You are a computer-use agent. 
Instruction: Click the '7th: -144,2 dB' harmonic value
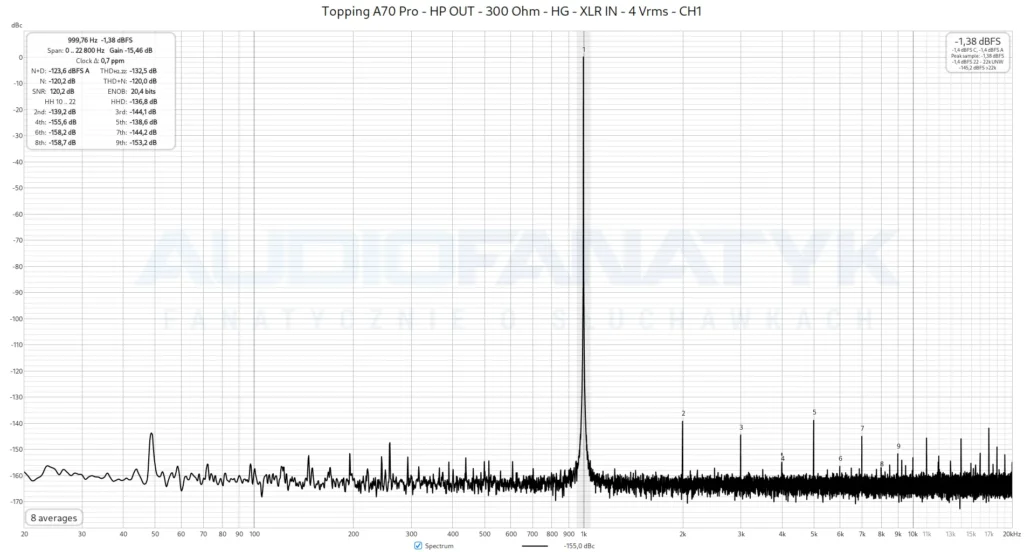pos(136,133)
